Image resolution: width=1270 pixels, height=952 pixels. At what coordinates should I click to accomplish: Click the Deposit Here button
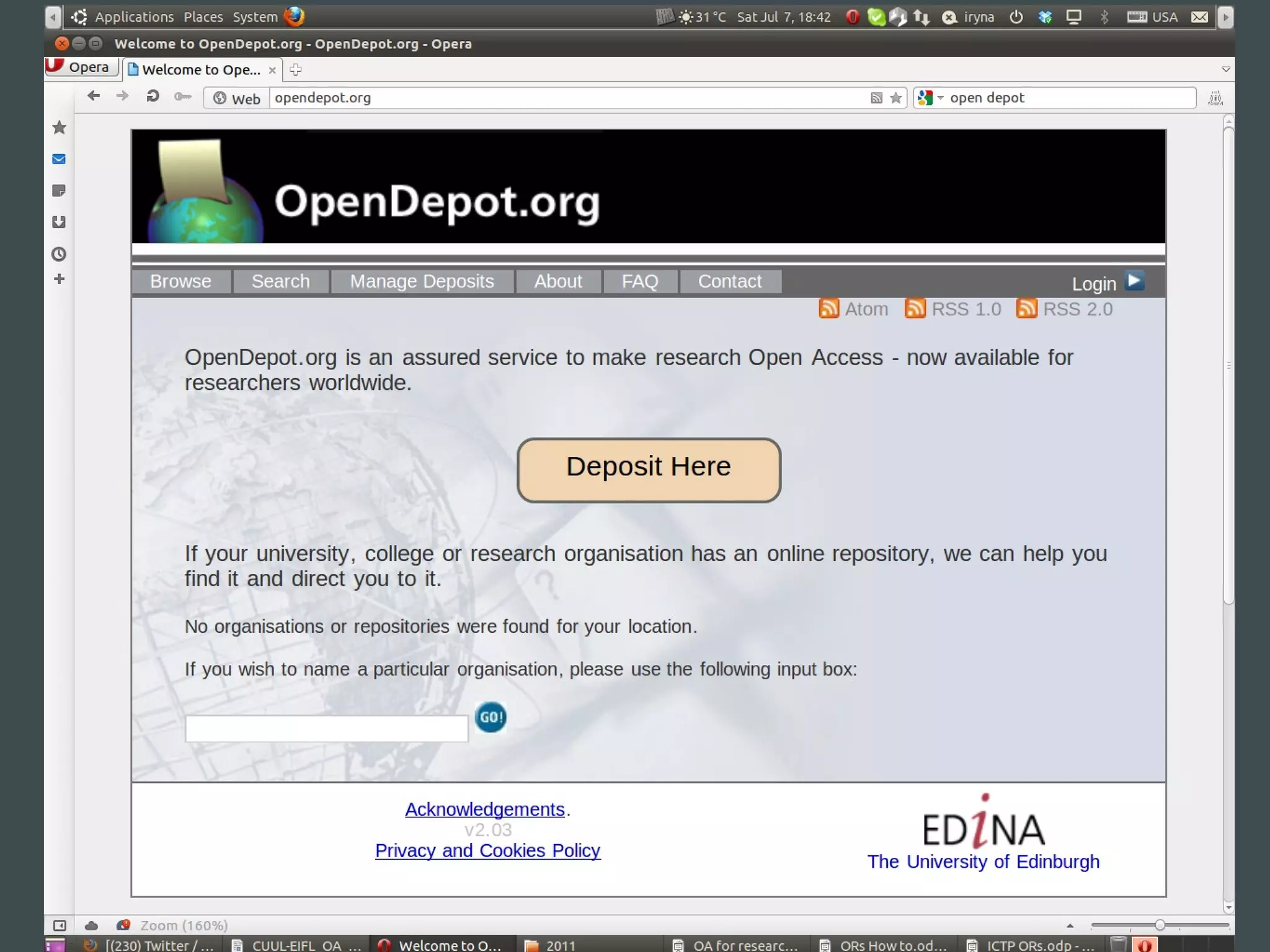[648, 470]
